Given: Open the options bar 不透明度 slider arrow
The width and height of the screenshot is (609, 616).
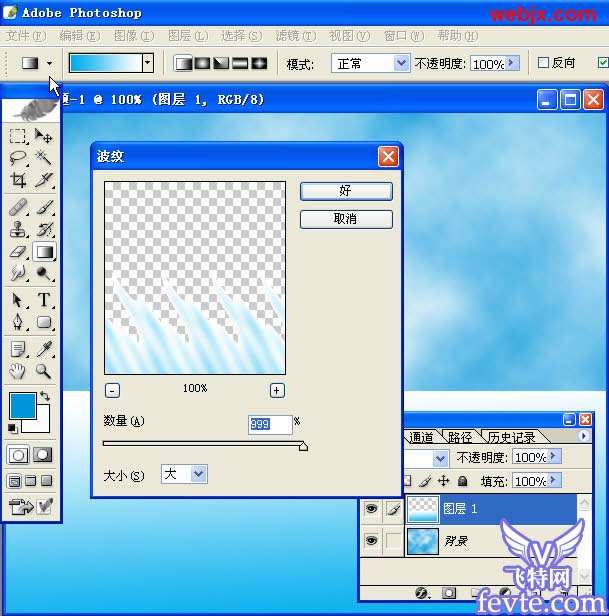Looking at the screenshot, I should click(x=512, y=63).
